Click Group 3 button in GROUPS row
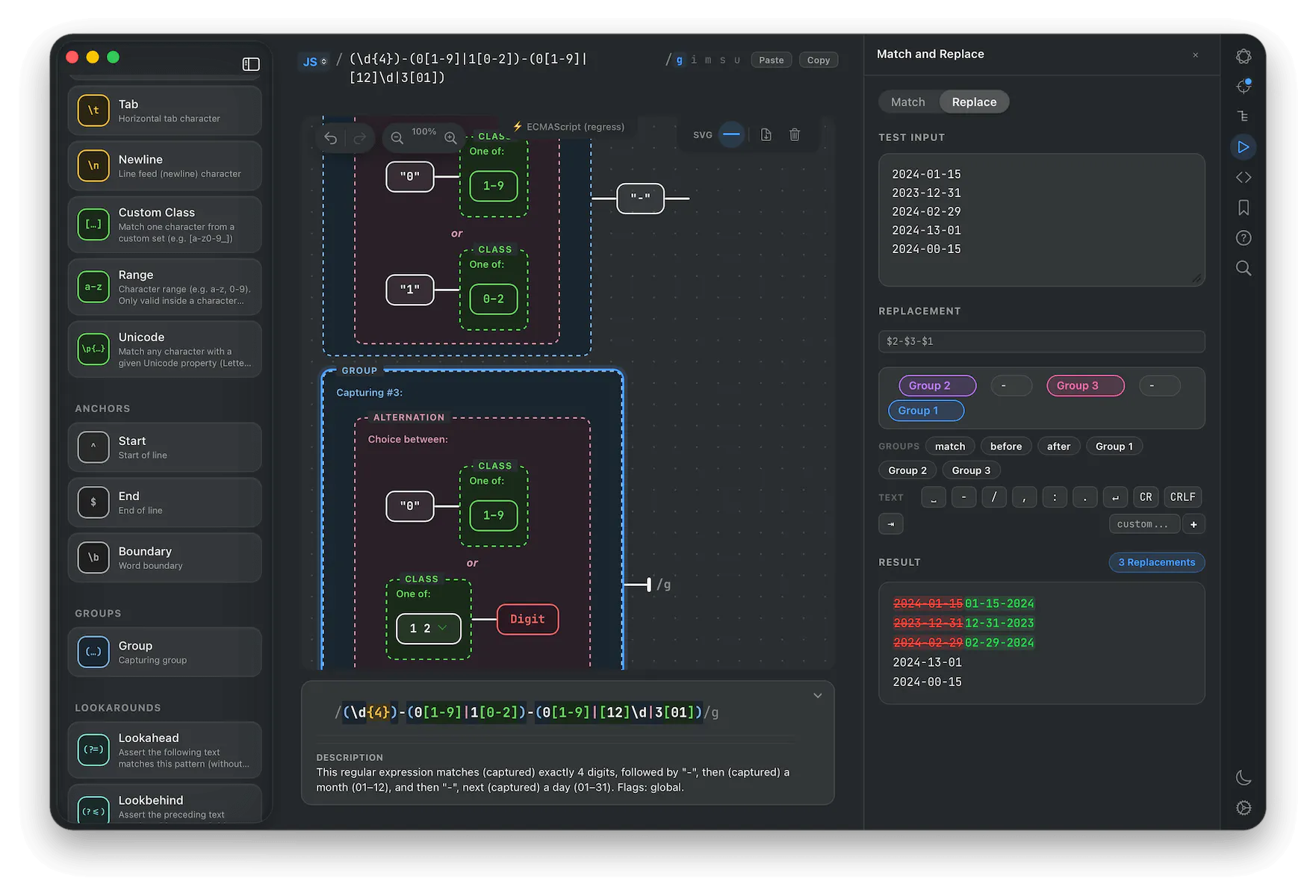The image size is (1316, 896). 972,470
